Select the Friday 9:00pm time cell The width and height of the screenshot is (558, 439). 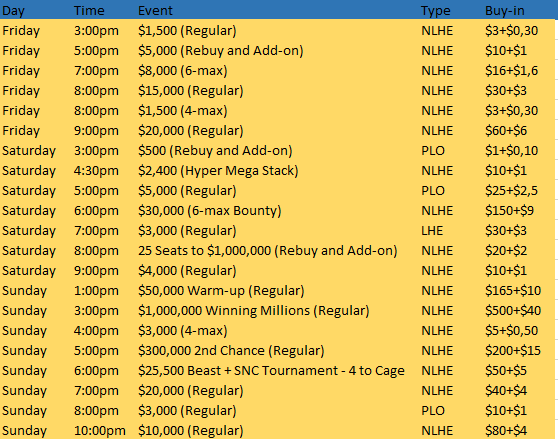tap(96, 131)
